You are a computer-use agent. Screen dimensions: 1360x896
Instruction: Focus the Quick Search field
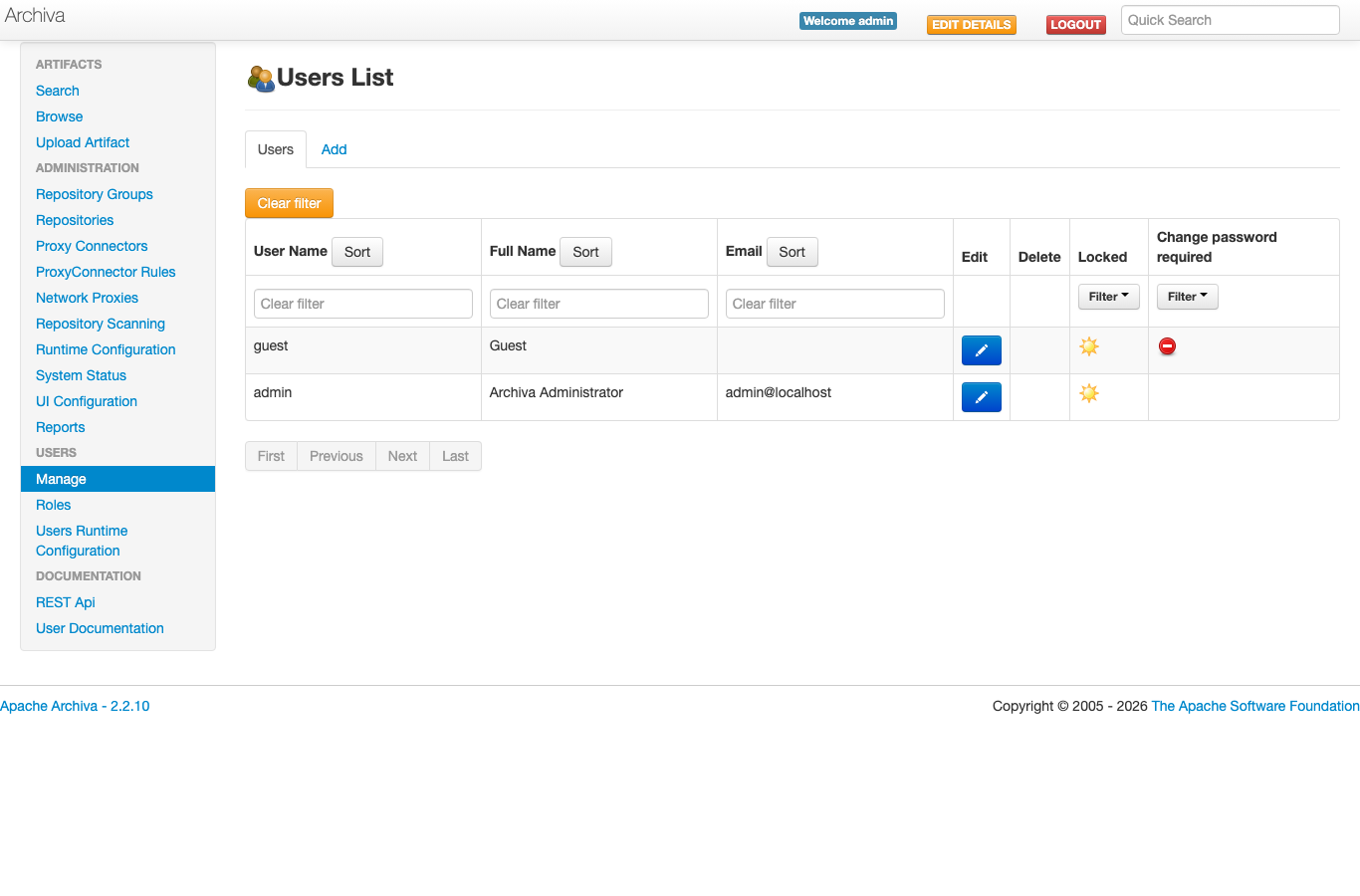(1230, 20)
